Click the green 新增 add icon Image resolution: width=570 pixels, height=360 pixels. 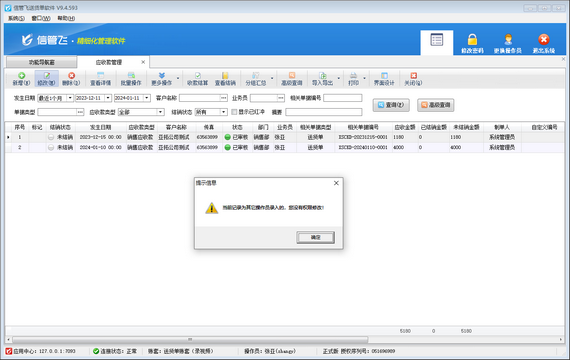(x=21, y=76)
